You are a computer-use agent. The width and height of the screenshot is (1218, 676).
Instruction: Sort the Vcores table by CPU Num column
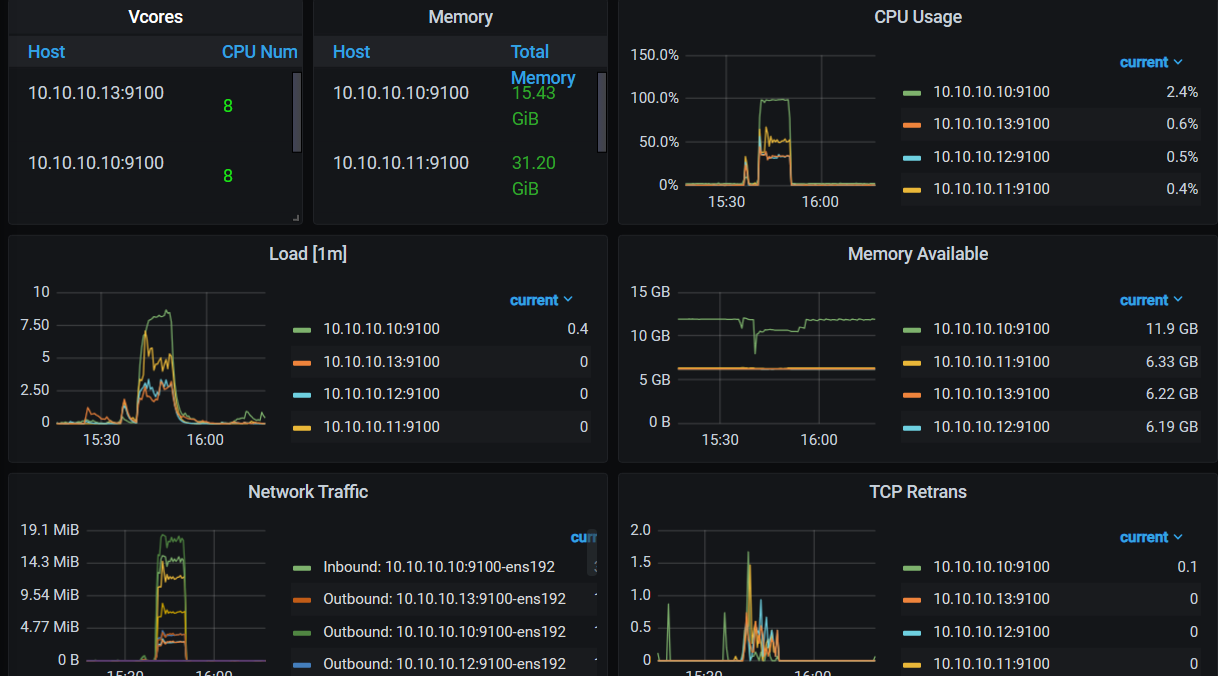pos(259,52)
